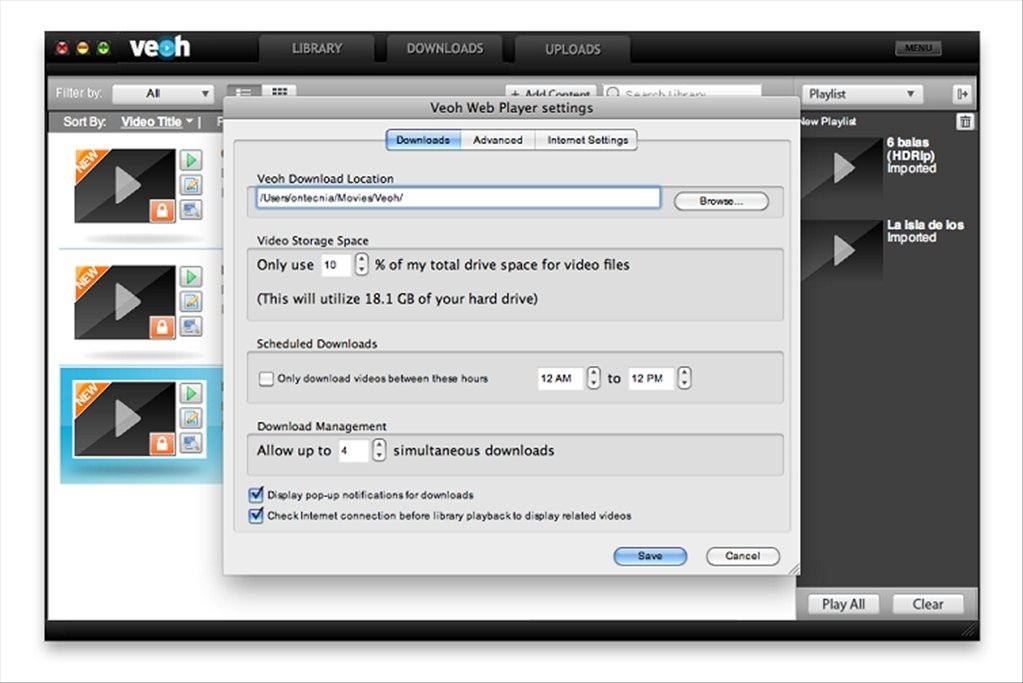Click the lock icon on the top video thumbnail

pyautogui.click(x=162, y=210)
